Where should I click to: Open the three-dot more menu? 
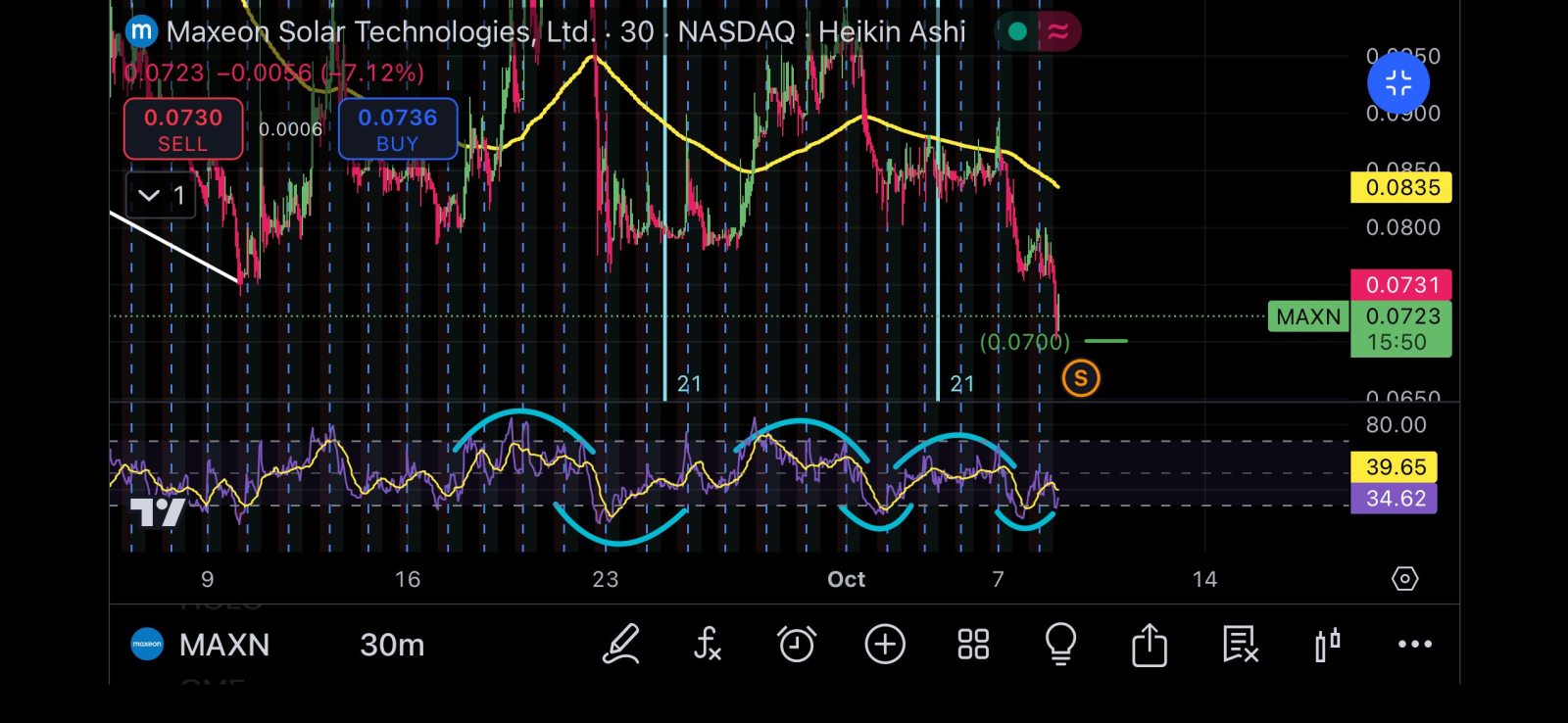[1415, 645]
